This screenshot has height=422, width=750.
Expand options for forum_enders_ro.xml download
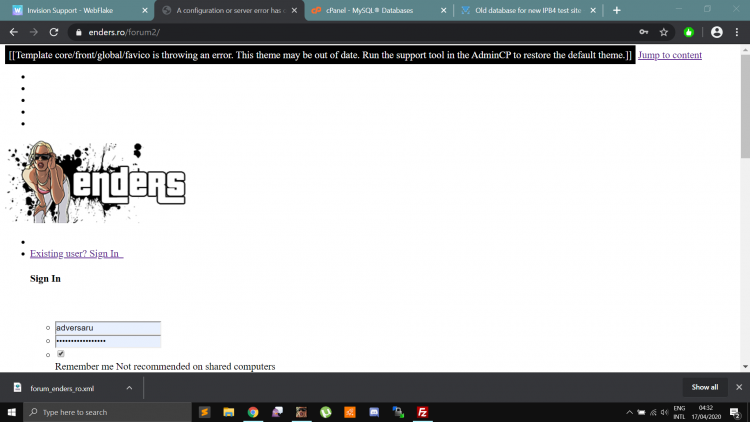coord(129,388)
